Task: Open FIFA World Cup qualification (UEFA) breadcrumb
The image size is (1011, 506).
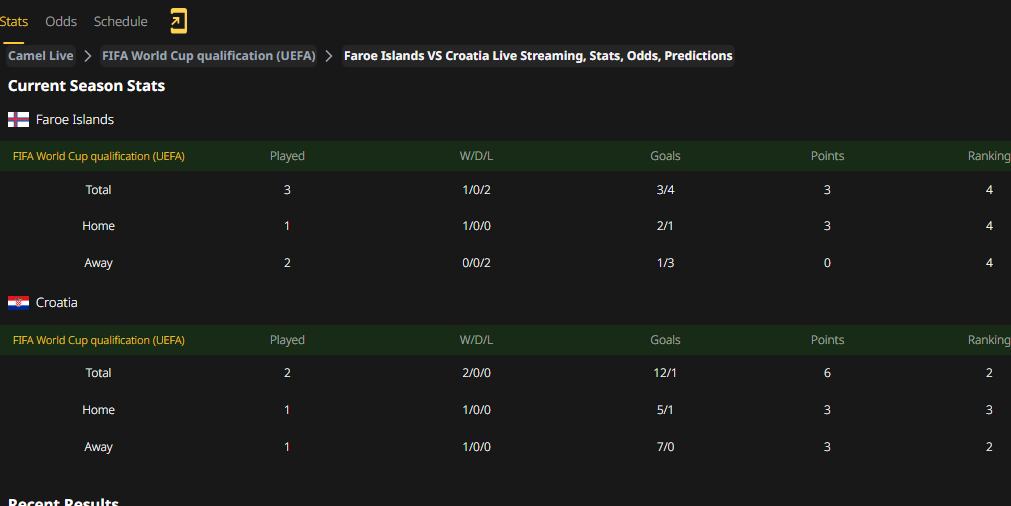Action: (209, 56)
